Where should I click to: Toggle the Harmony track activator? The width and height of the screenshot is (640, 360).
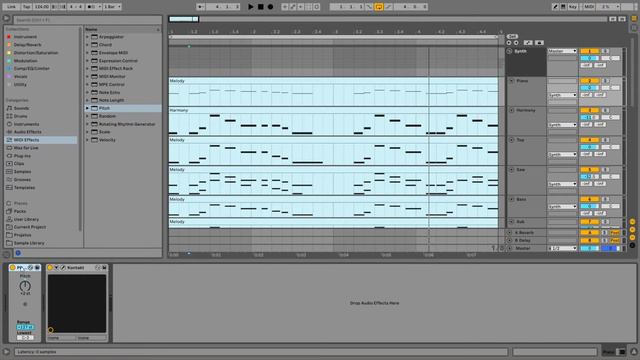(589, 110)
